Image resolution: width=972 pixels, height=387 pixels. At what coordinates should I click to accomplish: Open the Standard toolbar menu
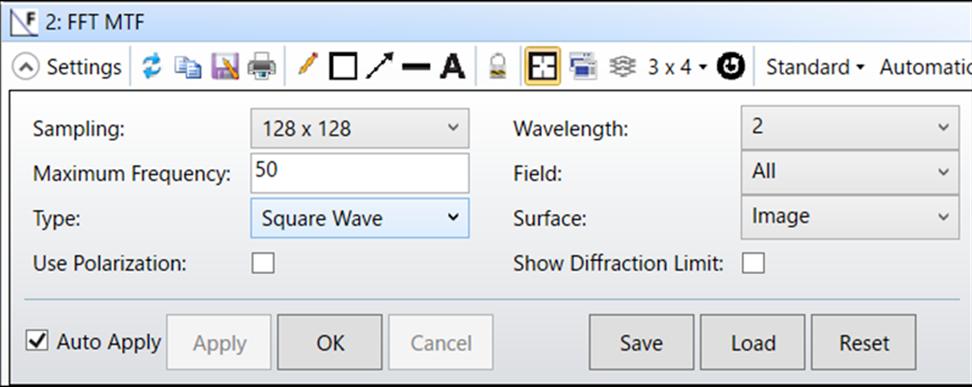pyautogui.click(x=815, y=66)
